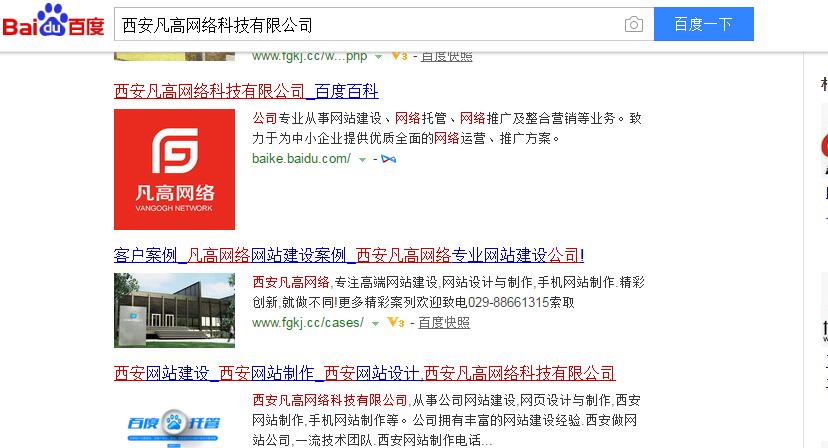Viewport: 828px width, 448px height.
Task: Expand dropdown arrow beside baike.baidu.com/
Action: point(362,159)
